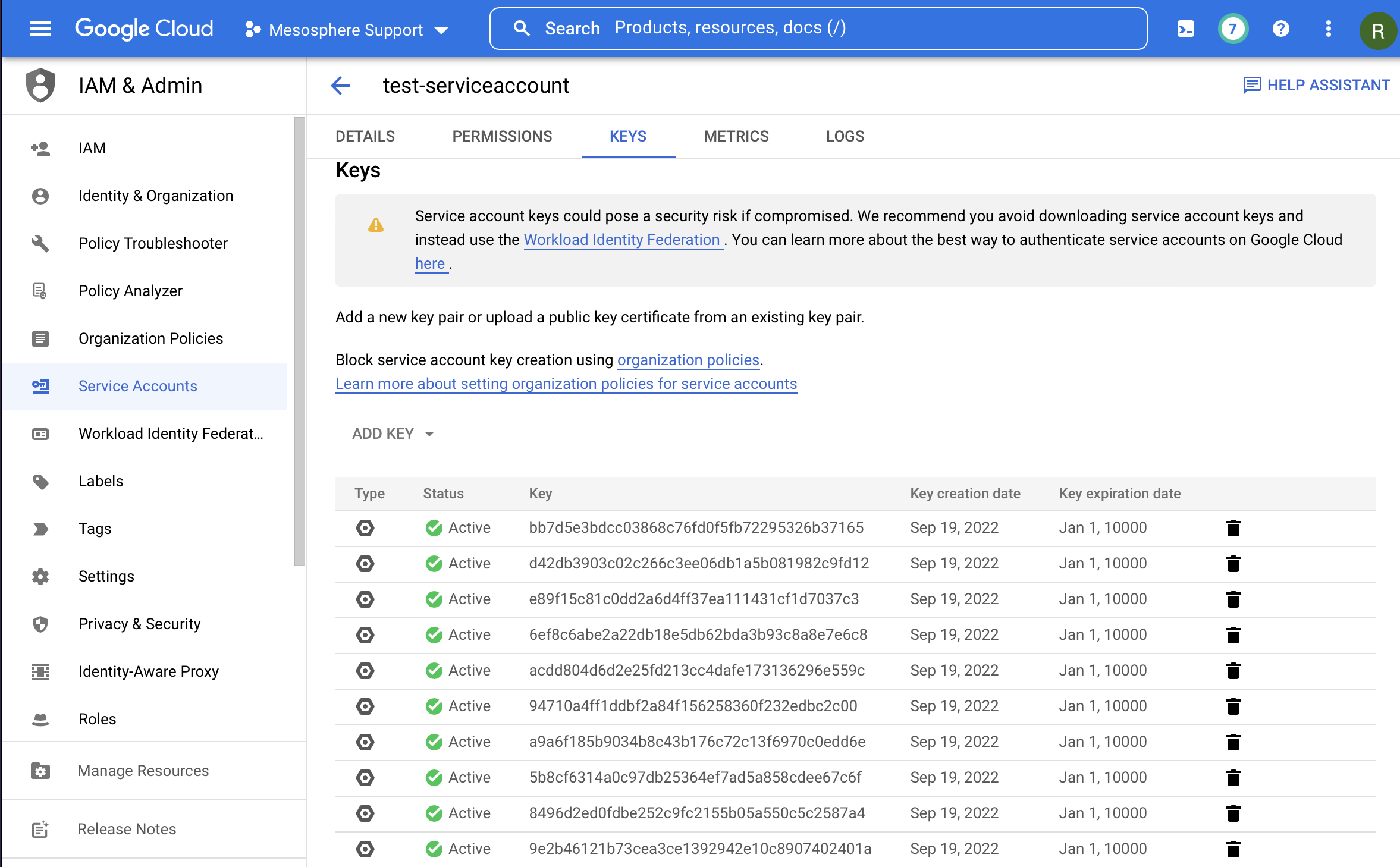
Task: Click the Identity & Organization icon
Action: pos(40,195)
